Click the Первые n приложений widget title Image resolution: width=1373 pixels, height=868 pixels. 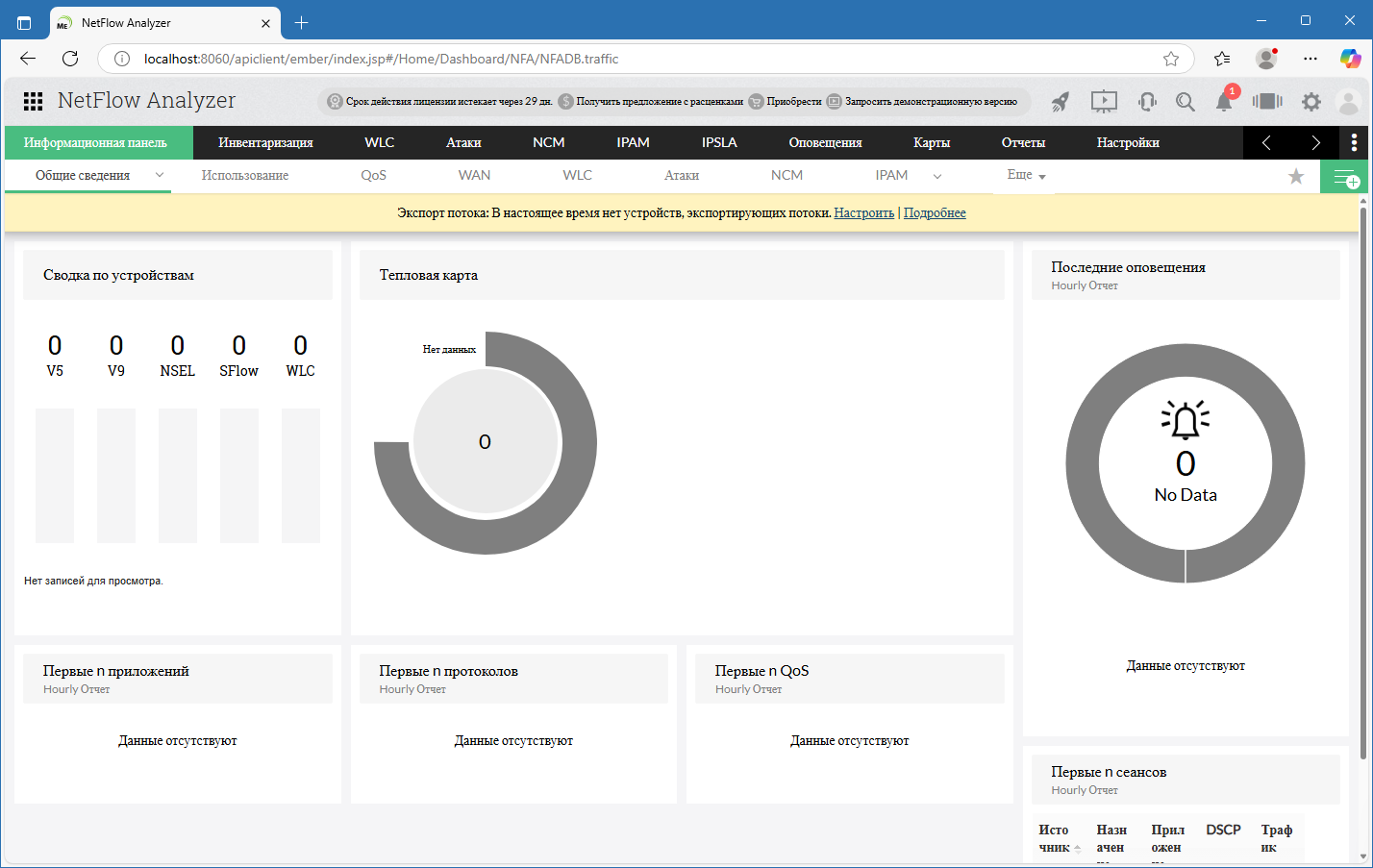pos(115,671)
